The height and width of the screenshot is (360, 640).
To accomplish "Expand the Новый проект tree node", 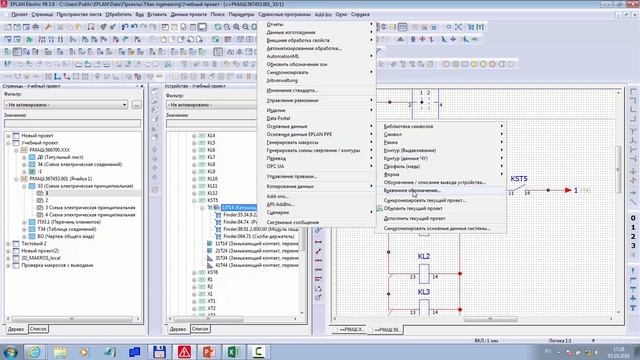I will [8, 136].
